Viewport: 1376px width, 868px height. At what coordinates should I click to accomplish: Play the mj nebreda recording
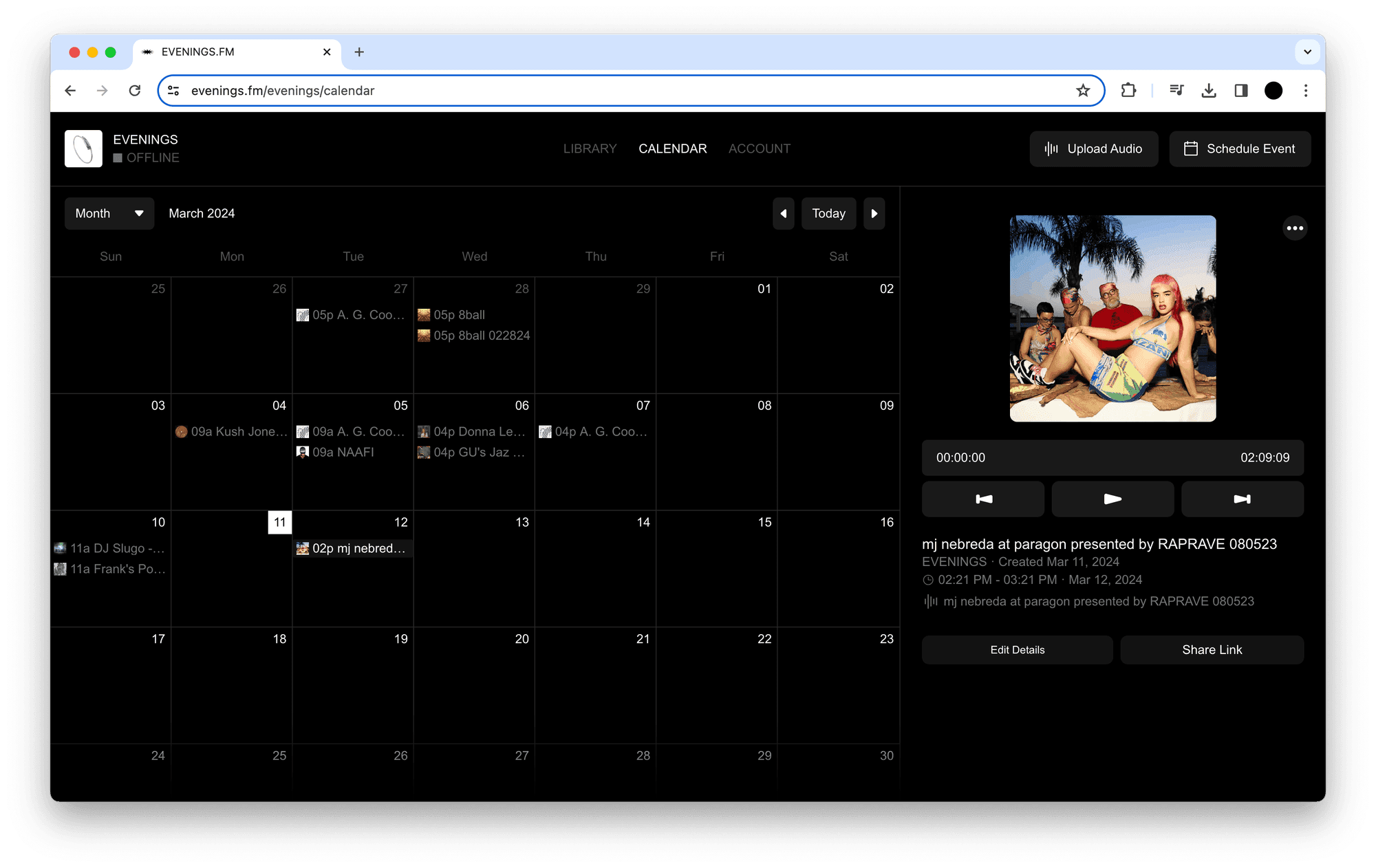1112,499
